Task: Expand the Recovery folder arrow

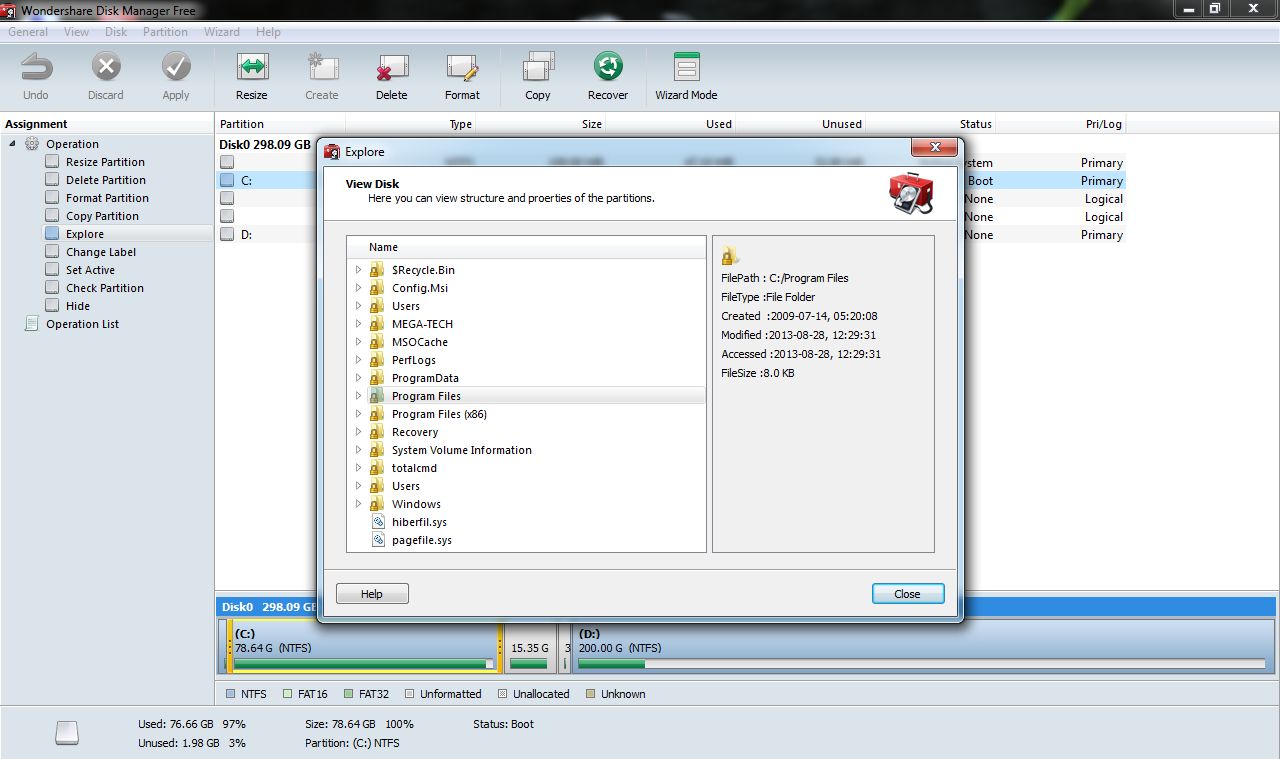Action: 359,432
